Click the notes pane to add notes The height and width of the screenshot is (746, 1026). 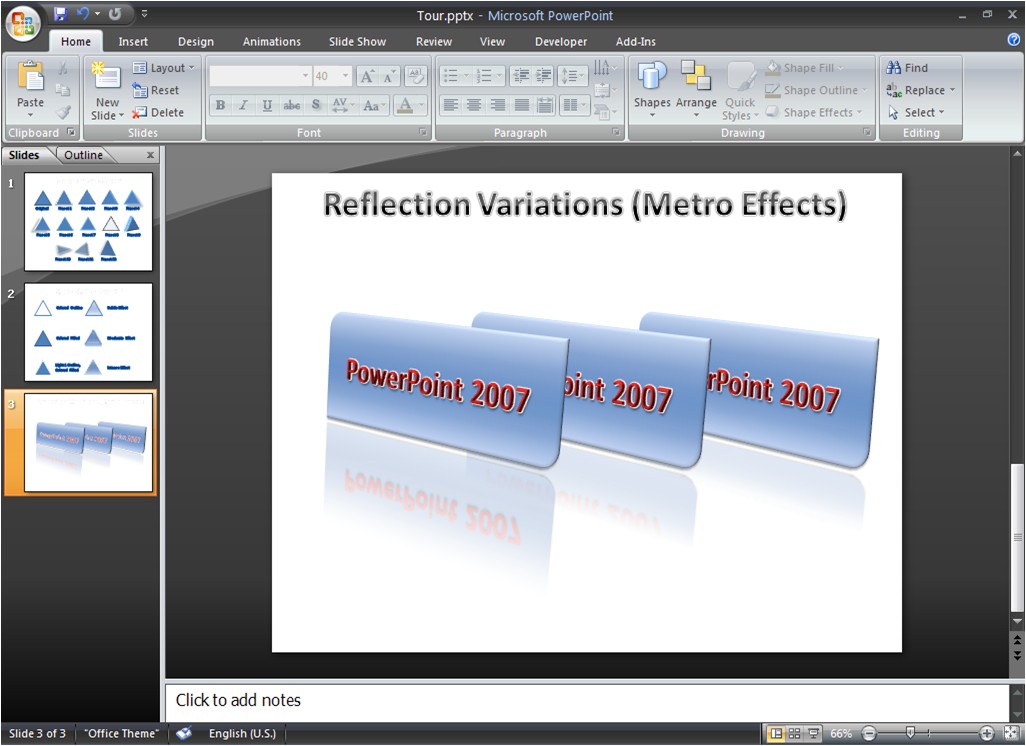coord(586,700)
